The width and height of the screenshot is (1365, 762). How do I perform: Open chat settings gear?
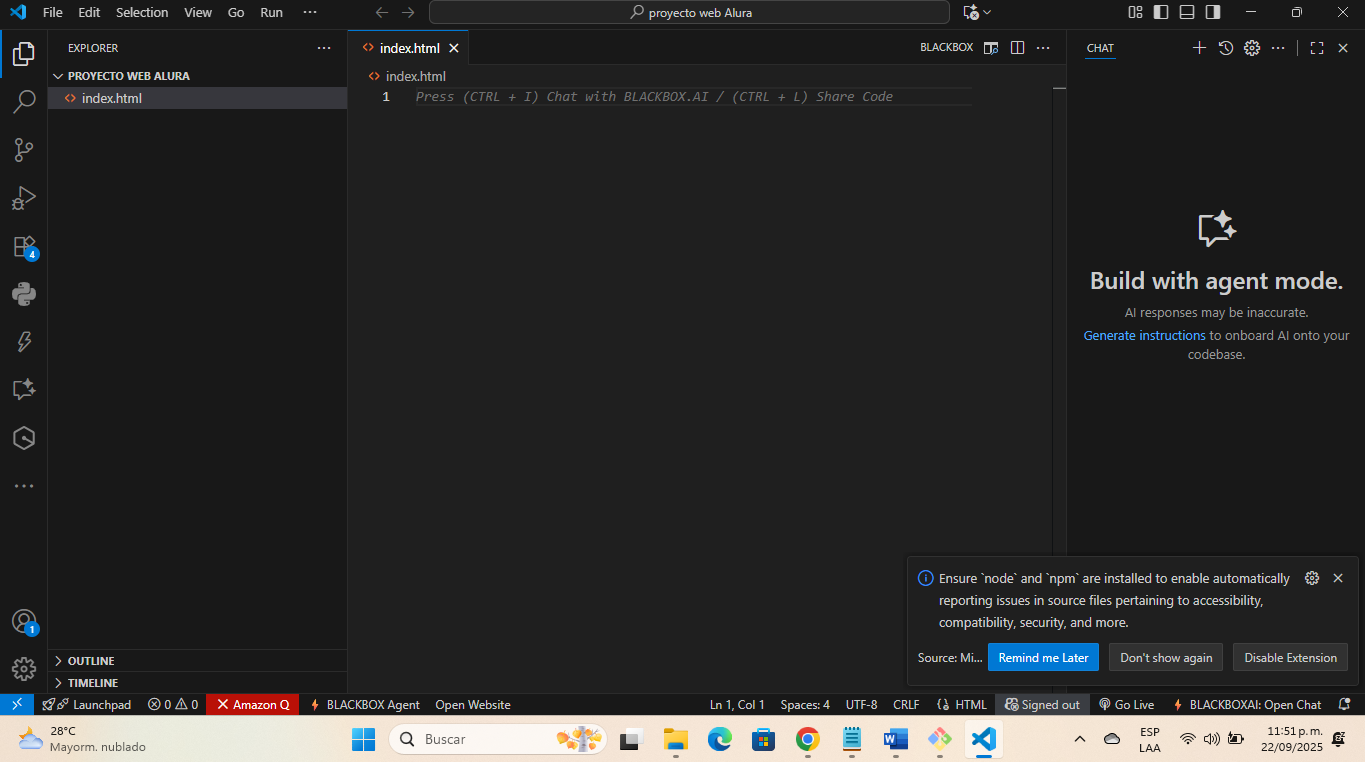pyautogui.click(x=1252, y=48)
